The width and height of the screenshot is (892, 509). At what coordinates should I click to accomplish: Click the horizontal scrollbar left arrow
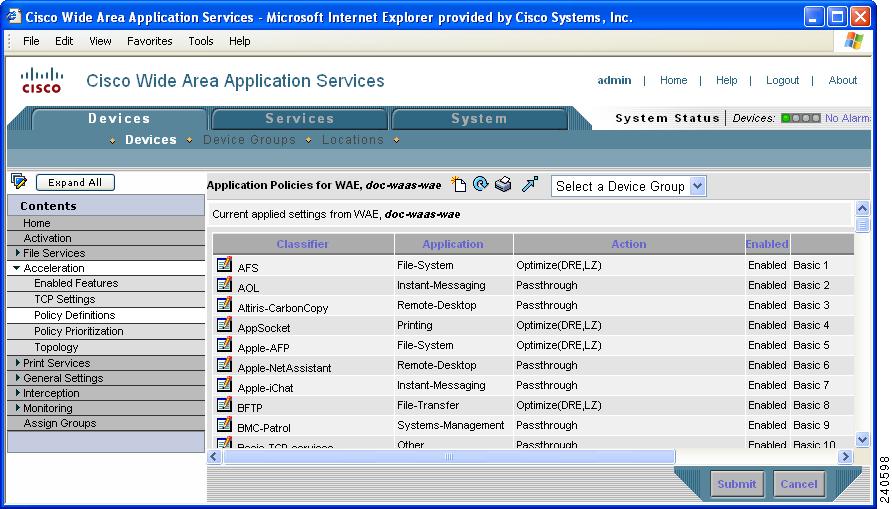[x=214, y=456]
